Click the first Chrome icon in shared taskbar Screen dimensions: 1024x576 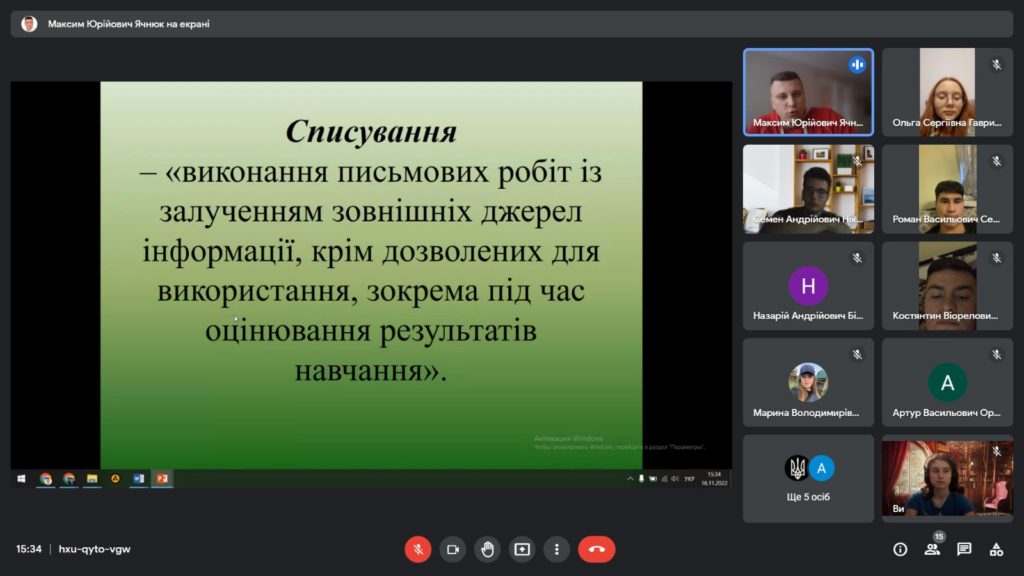pyautogui.click(x=45, y=479)
